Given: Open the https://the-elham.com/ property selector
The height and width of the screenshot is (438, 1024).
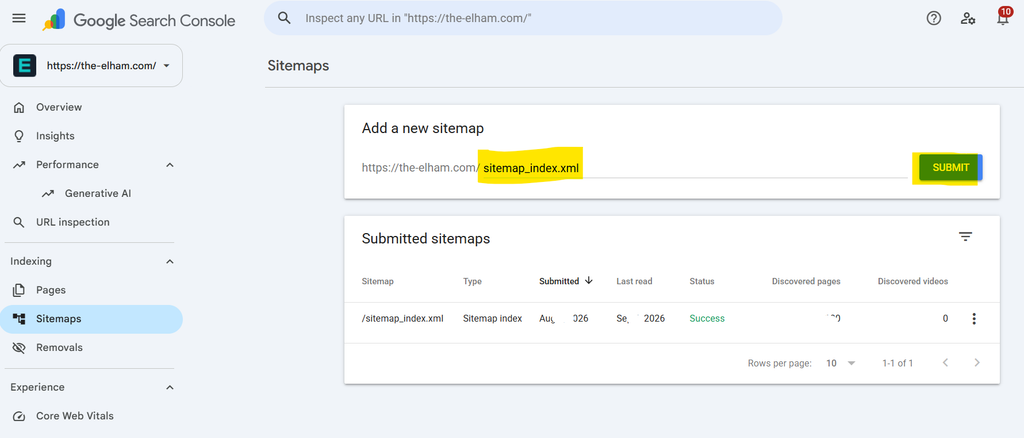Looking at the screenshot, I should 91,66.
